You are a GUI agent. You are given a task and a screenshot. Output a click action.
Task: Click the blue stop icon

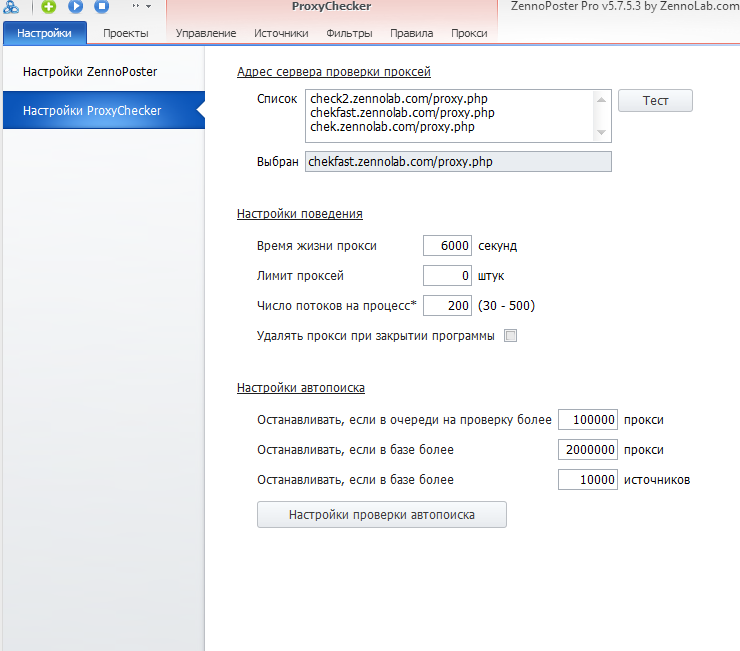tap(101, 6)
